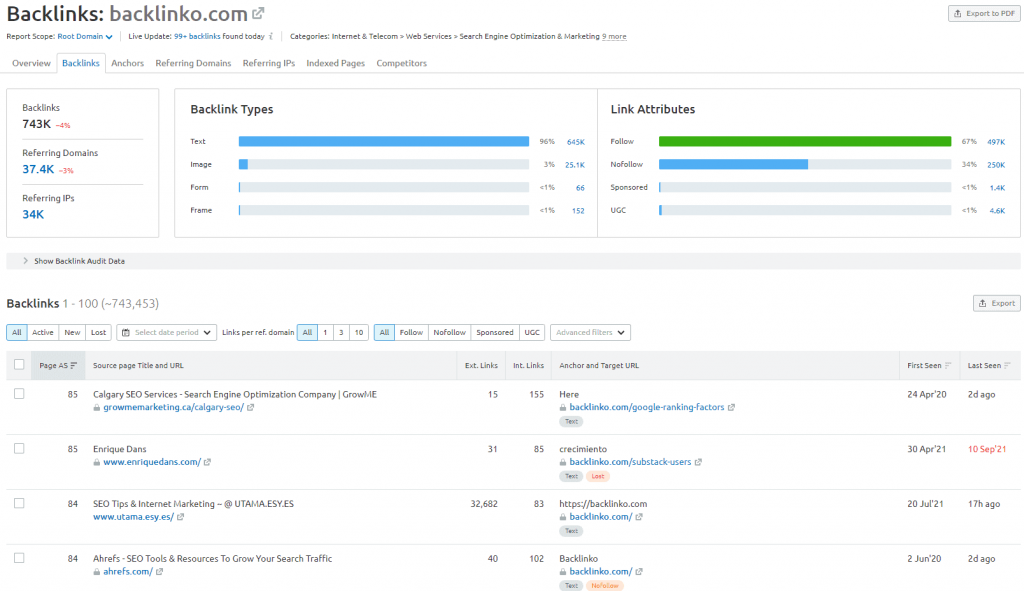The height and width of the screenshot is (591, 1024).
Task: Open the 34K referring IPs link
Action: [x=33, y=214]
